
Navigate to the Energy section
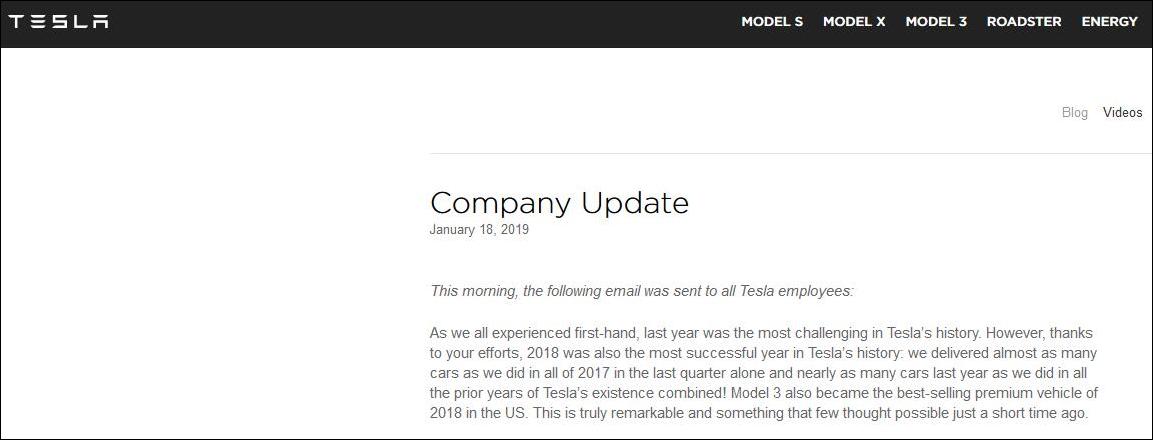pyautogui.click(x=1109, y=22)
